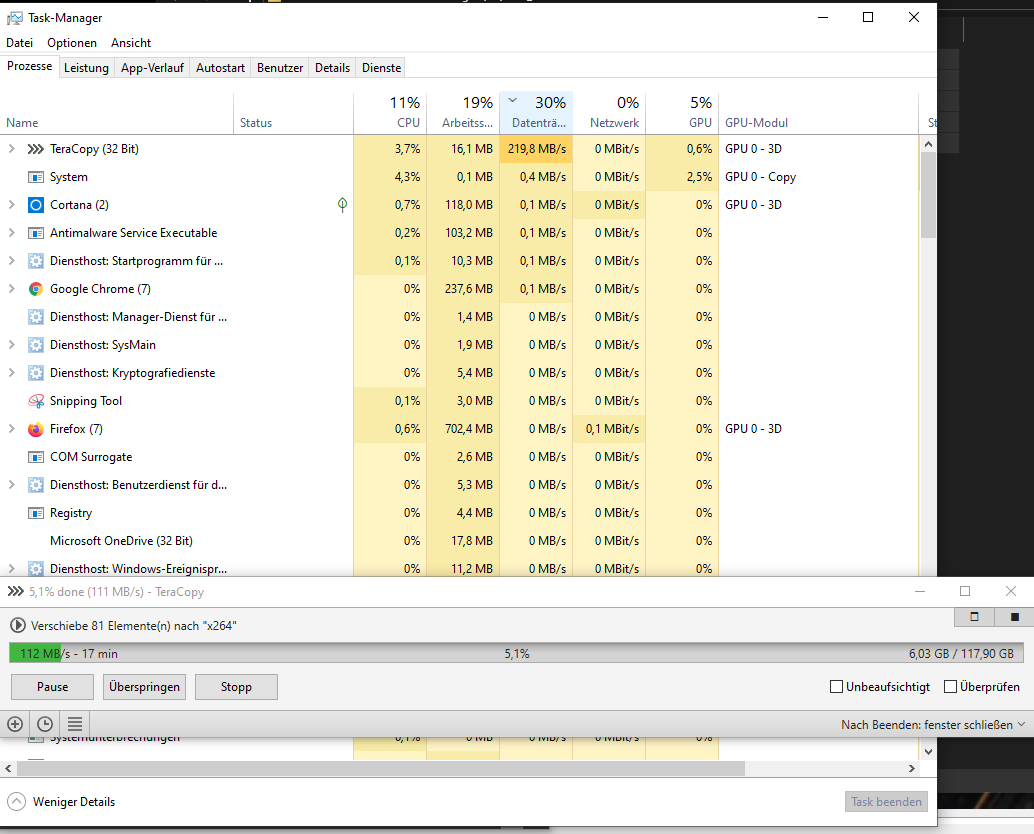Click the Überspringen button
The image size is (1034, 834).
(144, 687)
